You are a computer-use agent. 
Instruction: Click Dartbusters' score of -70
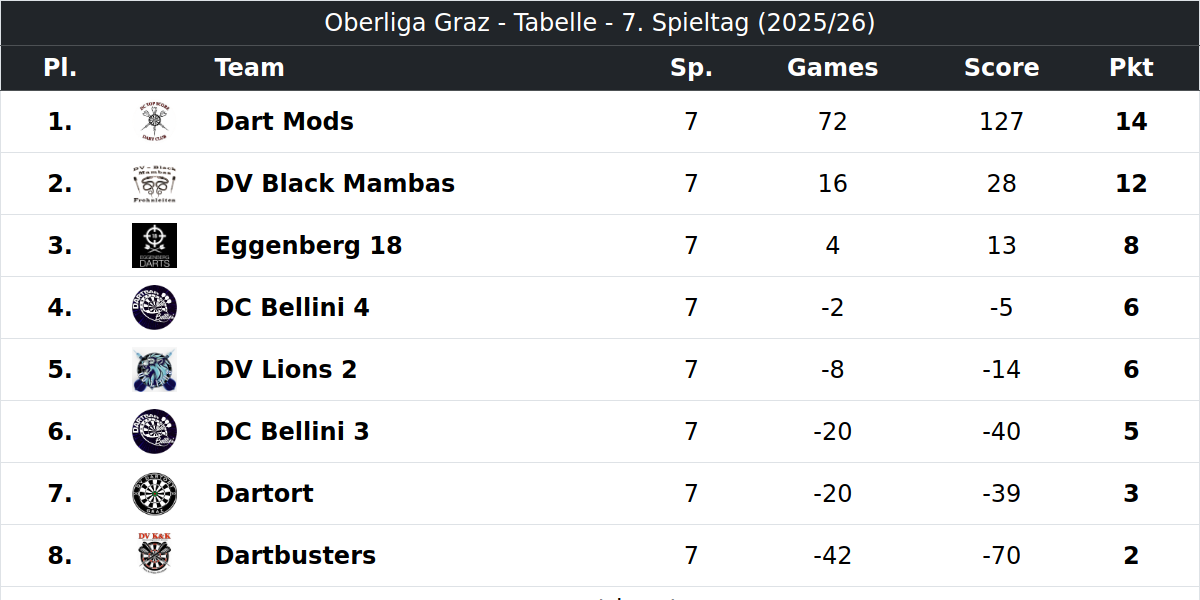tap(1001, 556)
